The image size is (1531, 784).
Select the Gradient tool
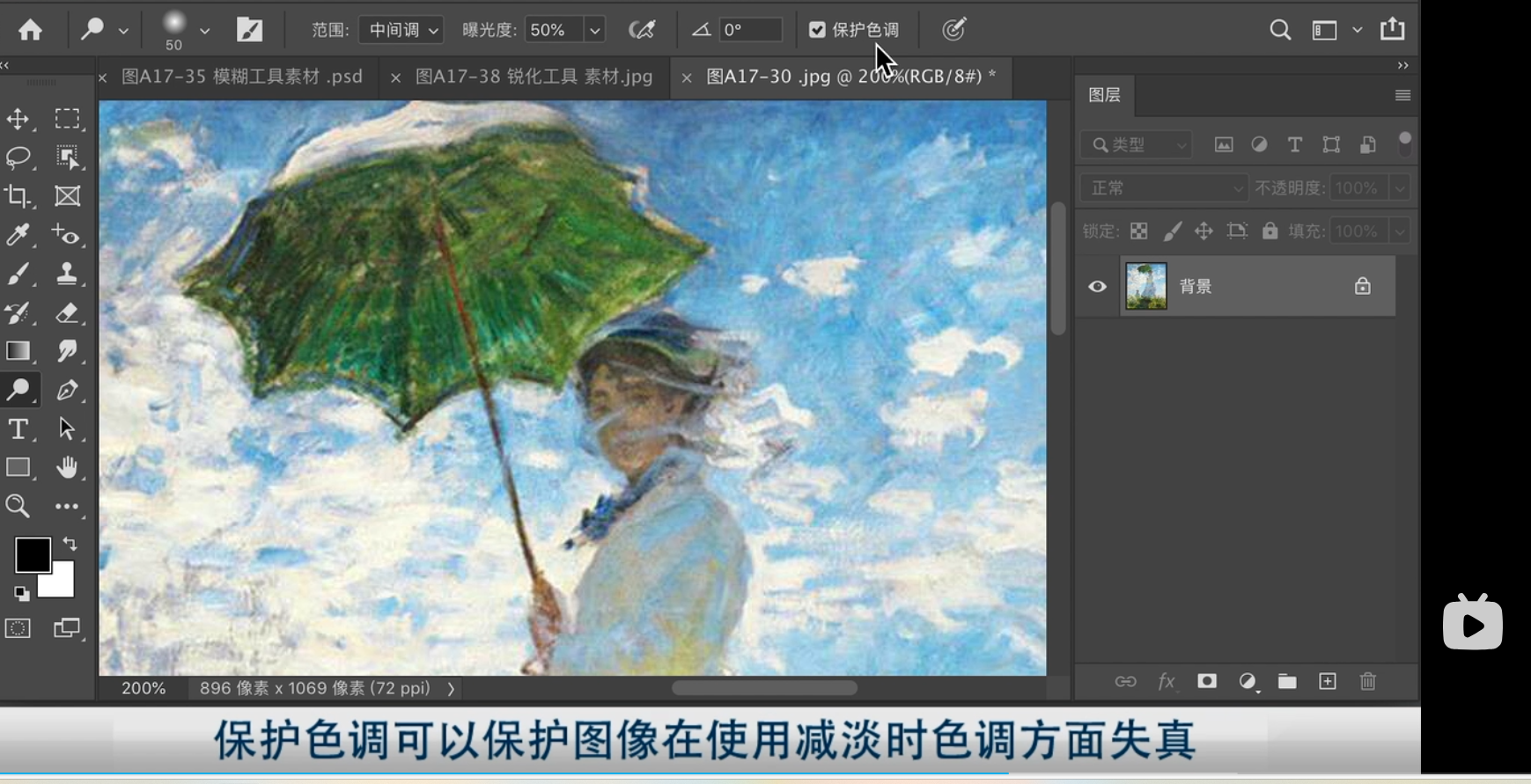[18, 351]
